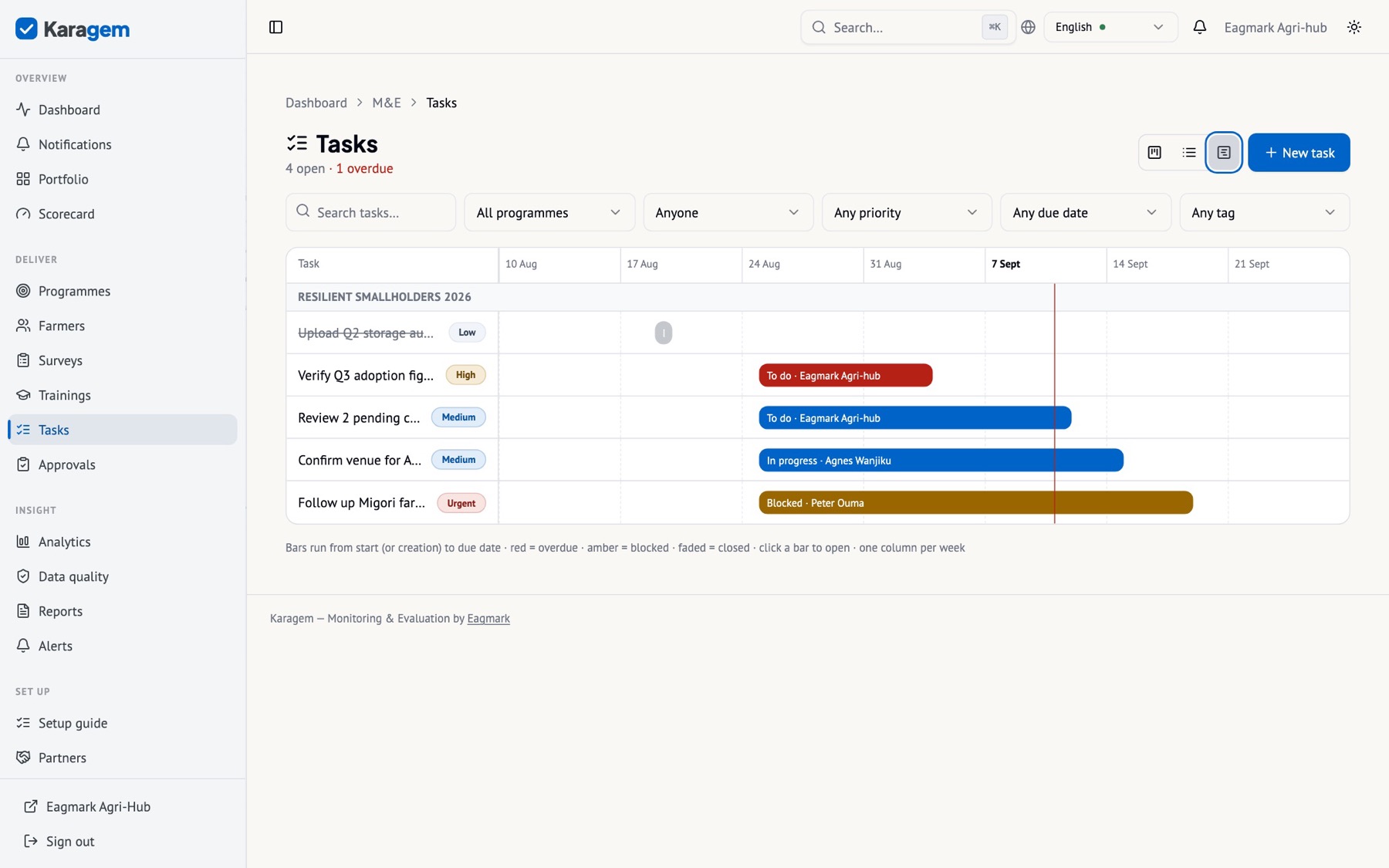Open the English language selector
This screenshot has width=1389, height=868.
(x=1110, y=27)
